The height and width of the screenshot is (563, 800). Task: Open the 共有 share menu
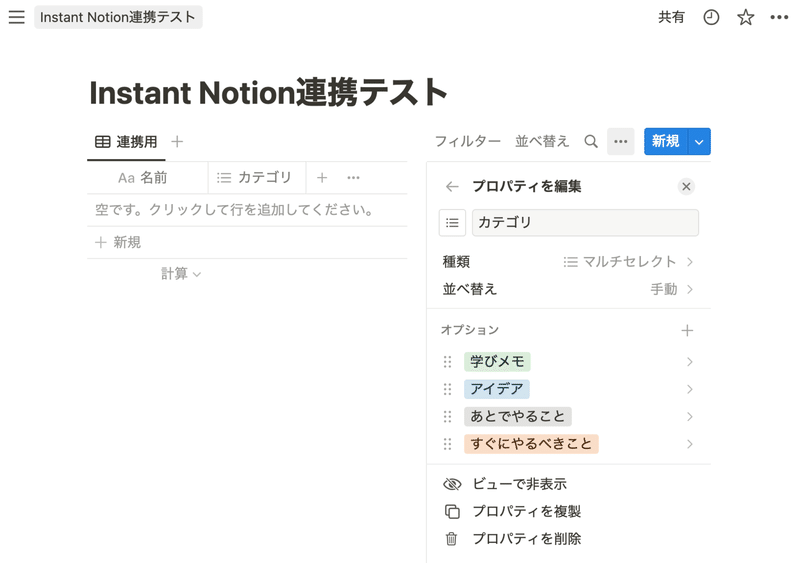tap(671, 17)
